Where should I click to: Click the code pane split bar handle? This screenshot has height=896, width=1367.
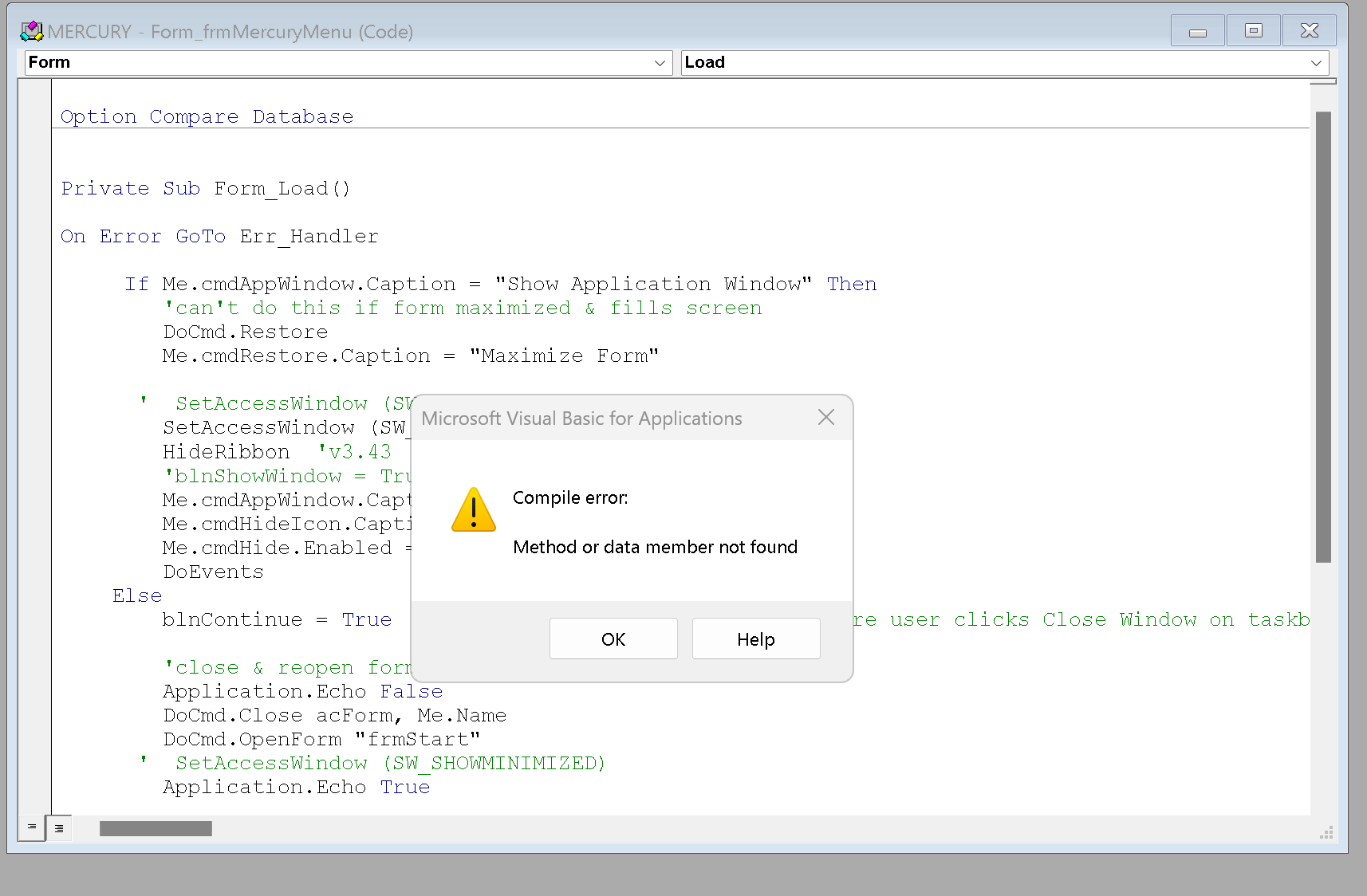coord(1323,81)
